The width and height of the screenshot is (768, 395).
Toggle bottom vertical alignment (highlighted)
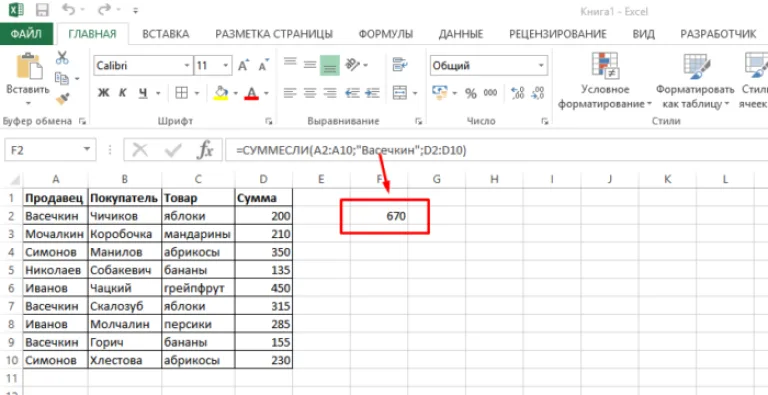click(330, 65)
